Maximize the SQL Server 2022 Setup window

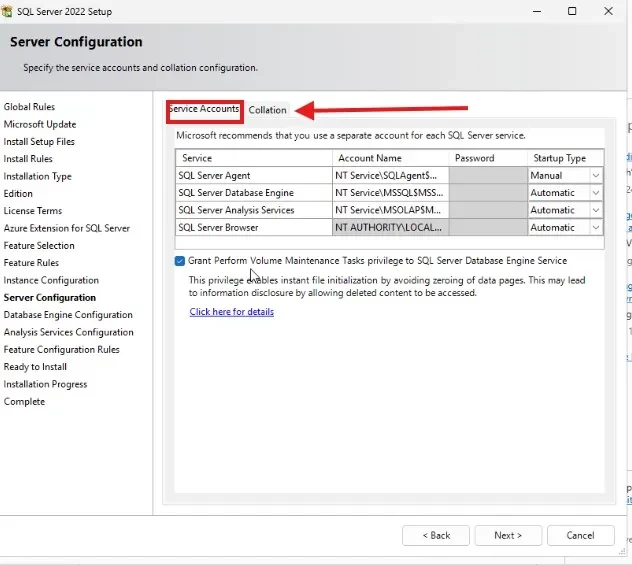[x=572, y=12]
